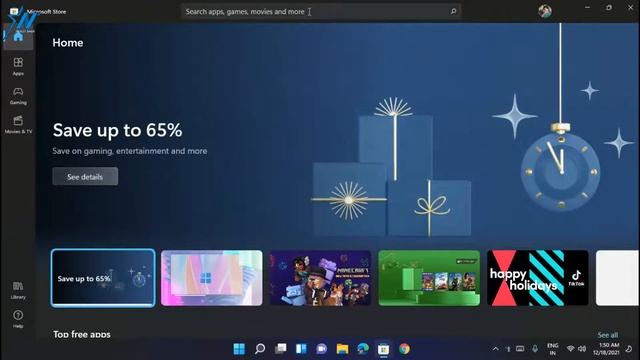Open the Gaming section

pyautogui.click(x=18, y=96)
